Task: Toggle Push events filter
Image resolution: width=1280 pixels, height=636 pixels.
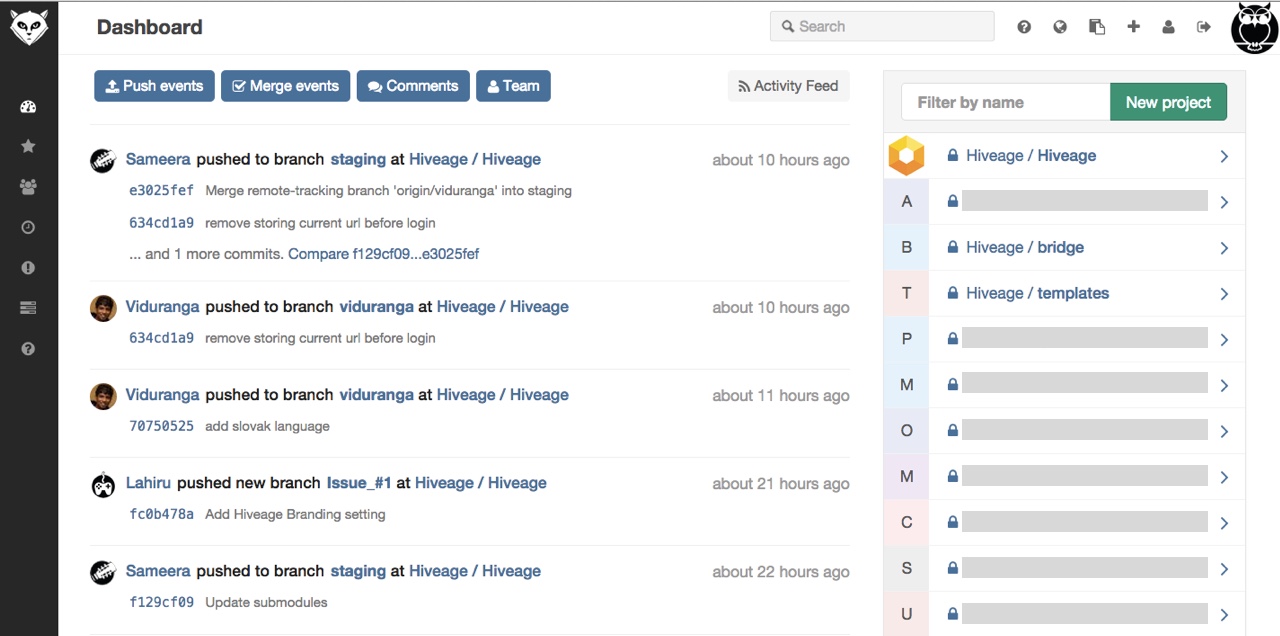Action: pos(154,86)
